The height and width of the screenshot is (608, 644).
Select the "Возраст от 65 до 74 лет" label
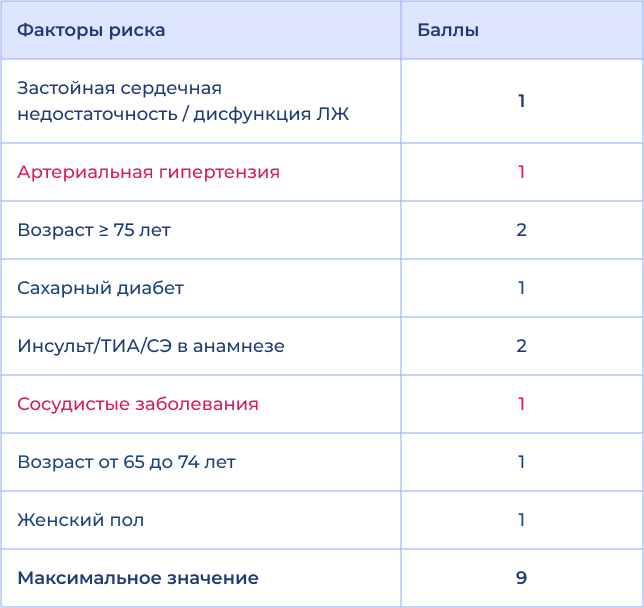(x=127, y=462)
